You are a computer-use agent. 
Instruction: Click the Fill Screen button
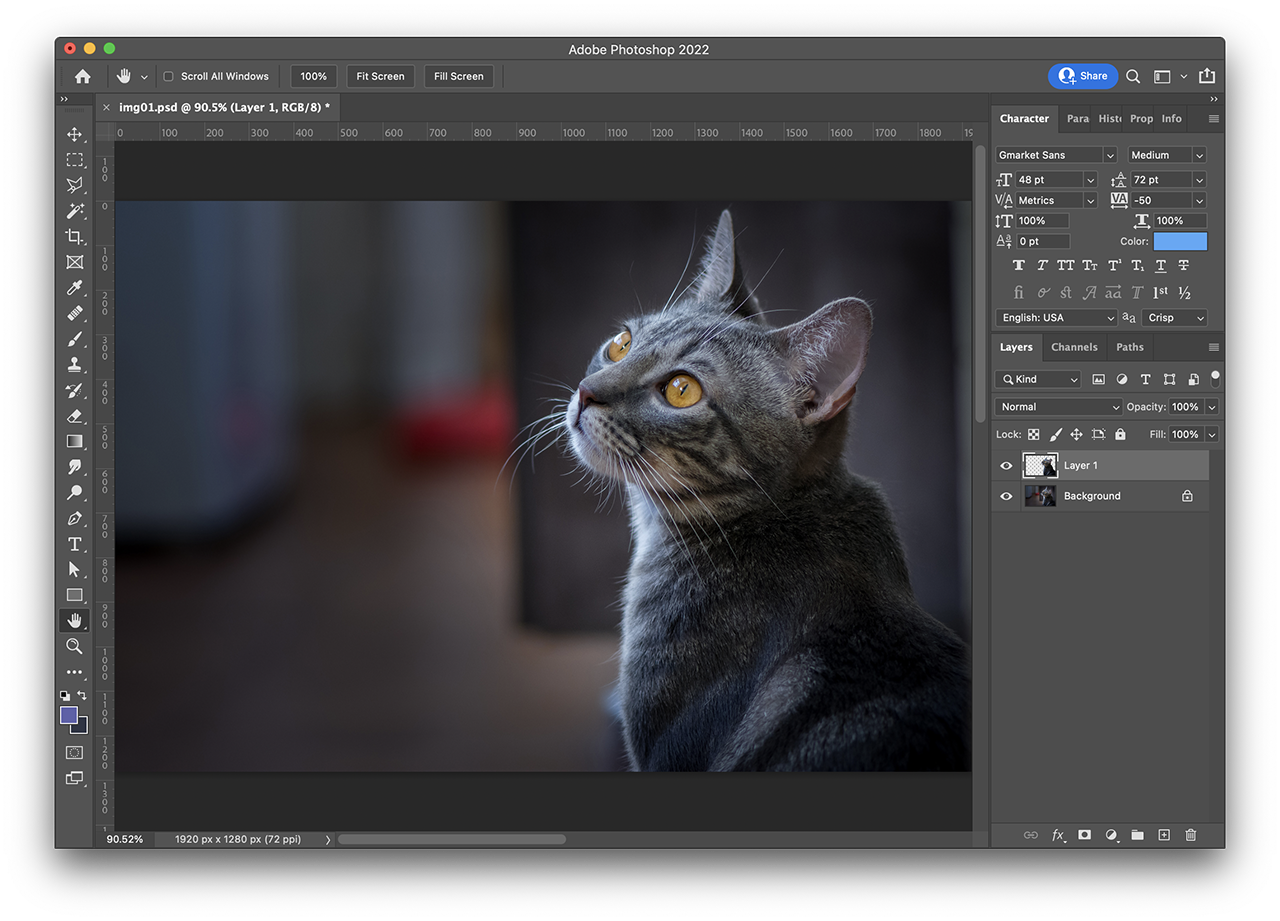(458, 76)
